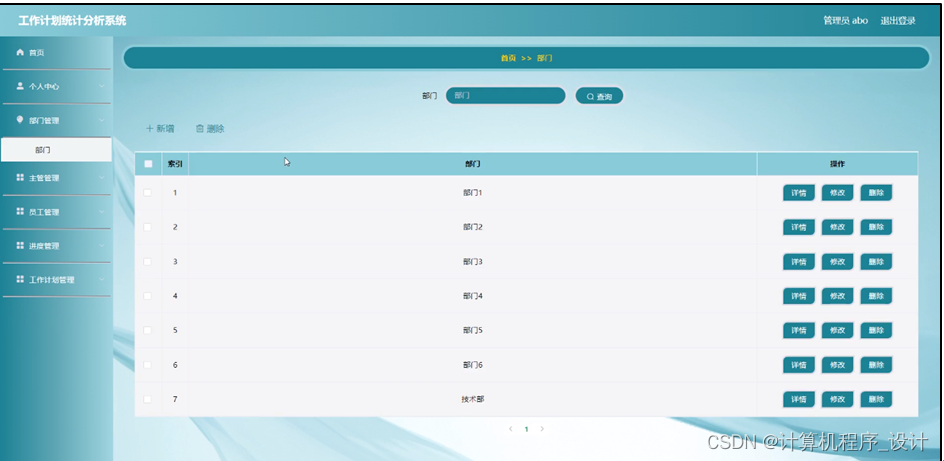944x461 pixels.
Task: Check the checkbox for row 部门2
Action: pyautogui.click(x=148, y=227)
